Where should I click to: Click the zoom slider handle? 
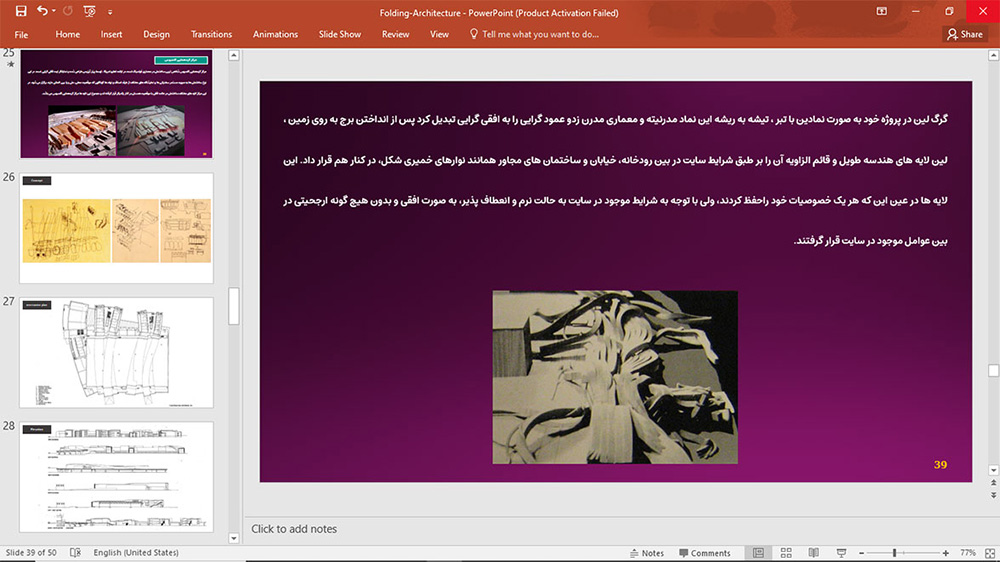coord(894,553)
